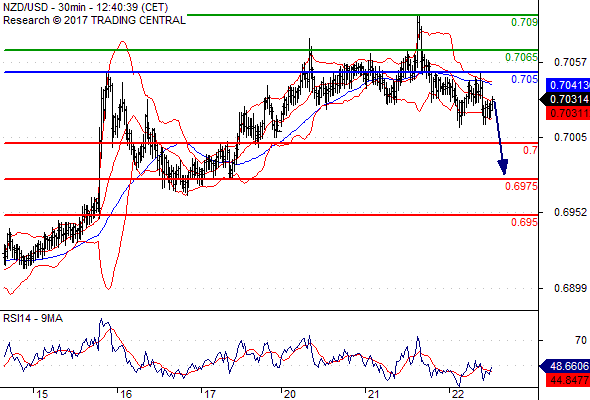Click the date 16 on the time axis

pos(126,394)
